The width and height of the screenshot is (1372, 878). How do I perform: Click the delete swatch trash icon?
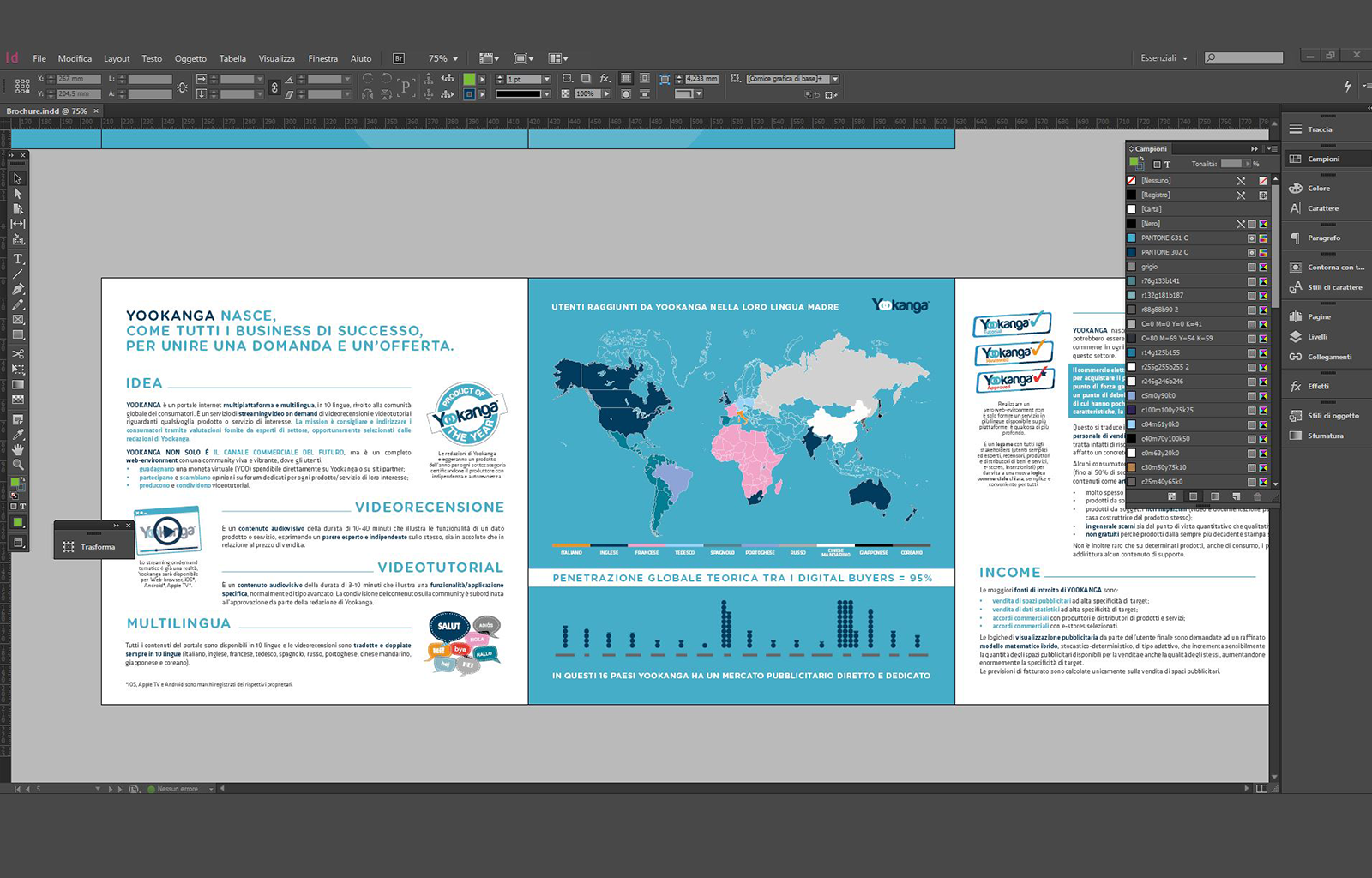click(x=1258, y=496)
